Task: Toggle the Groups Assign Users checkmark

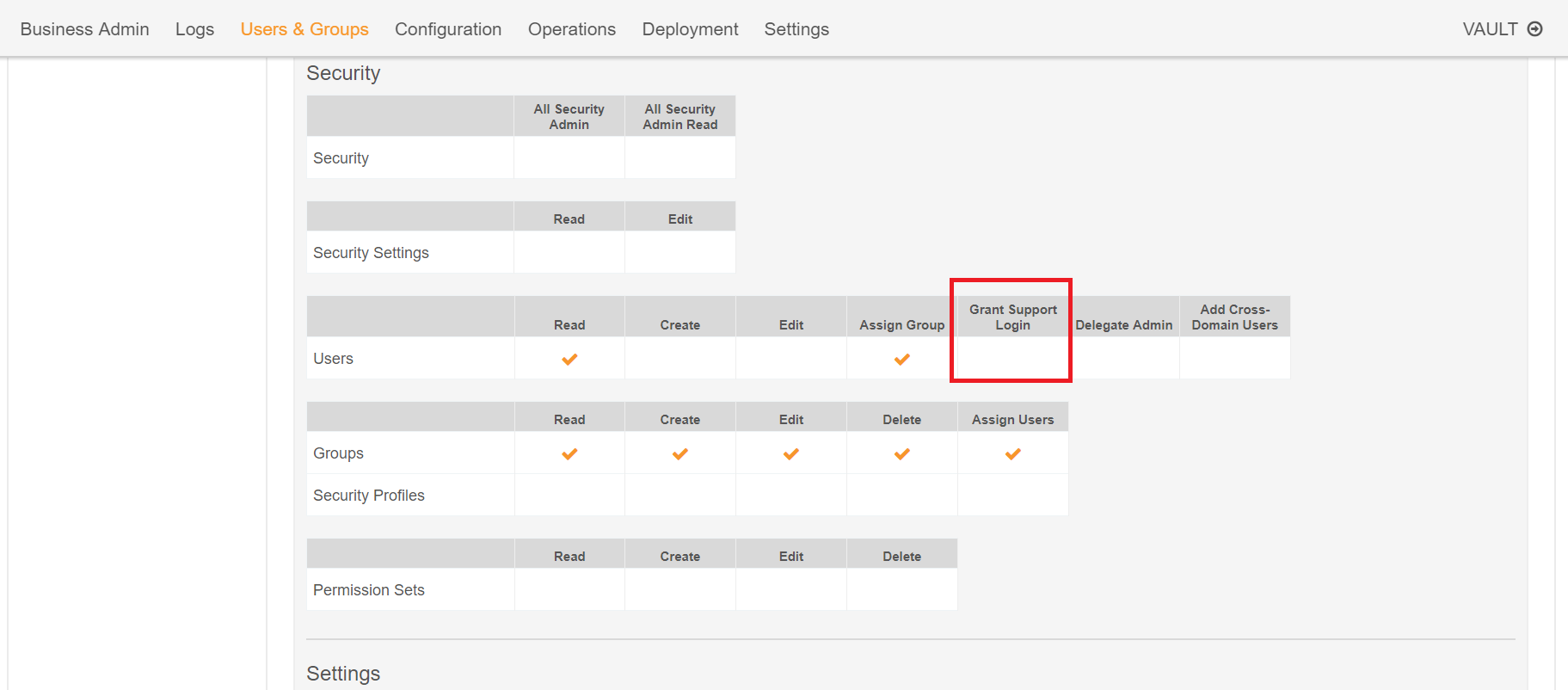Action: click(x=1012, y=453)
